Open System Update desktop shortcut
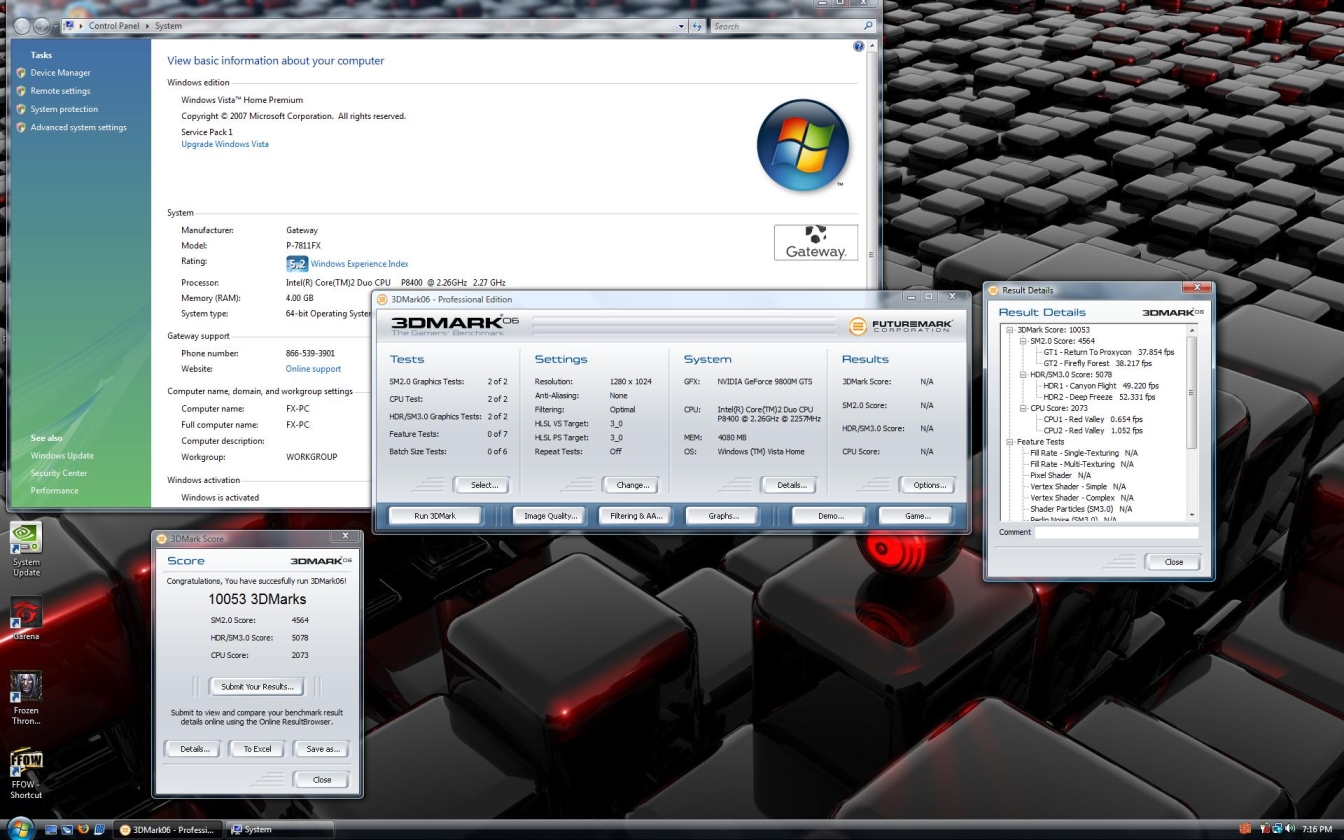The width and height of the screenshot is (1344, 840). click(26, 549)
